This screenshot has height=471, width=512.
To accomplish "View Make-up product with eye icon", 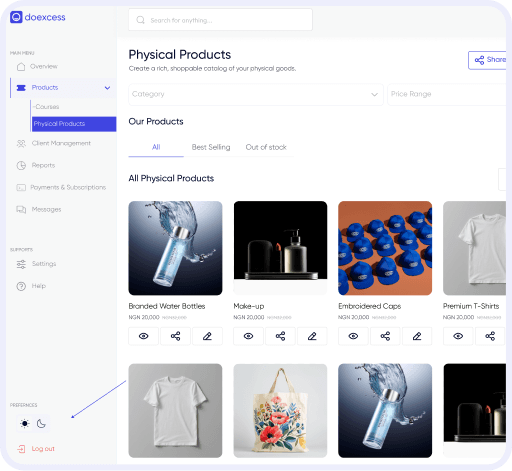I will point(248,336).
